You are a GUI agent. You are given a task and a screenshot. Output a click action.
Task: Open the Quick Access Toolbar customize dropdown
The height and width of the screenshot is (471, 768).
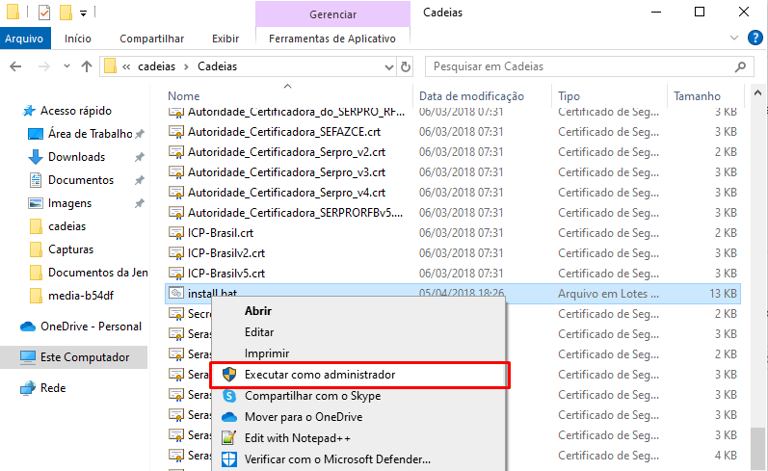tap(83, 13)
